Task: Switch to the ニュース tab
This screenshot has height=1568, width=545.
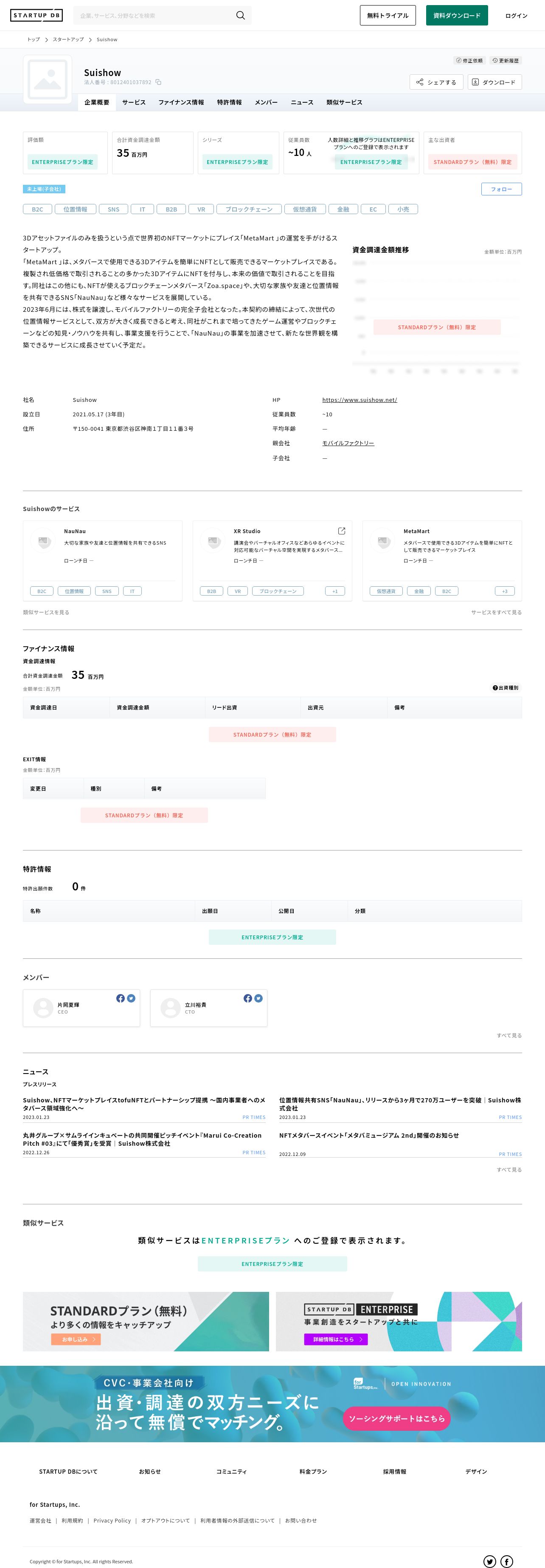Action: (x=302, y=102)
